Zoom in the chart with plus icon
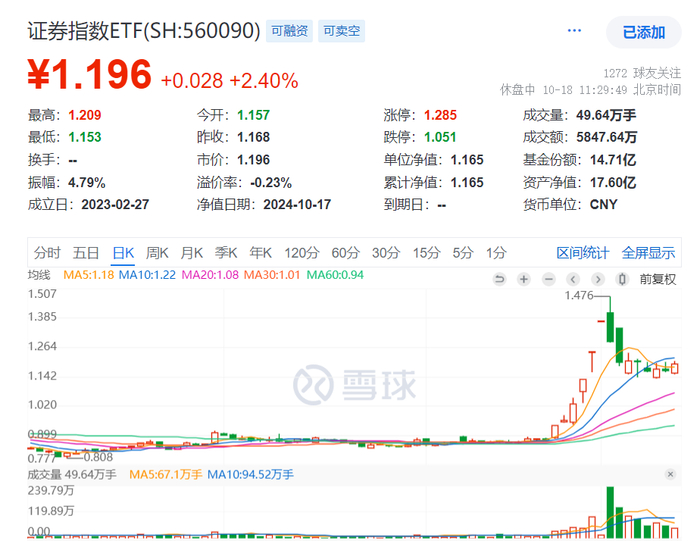 pos(524,279)
